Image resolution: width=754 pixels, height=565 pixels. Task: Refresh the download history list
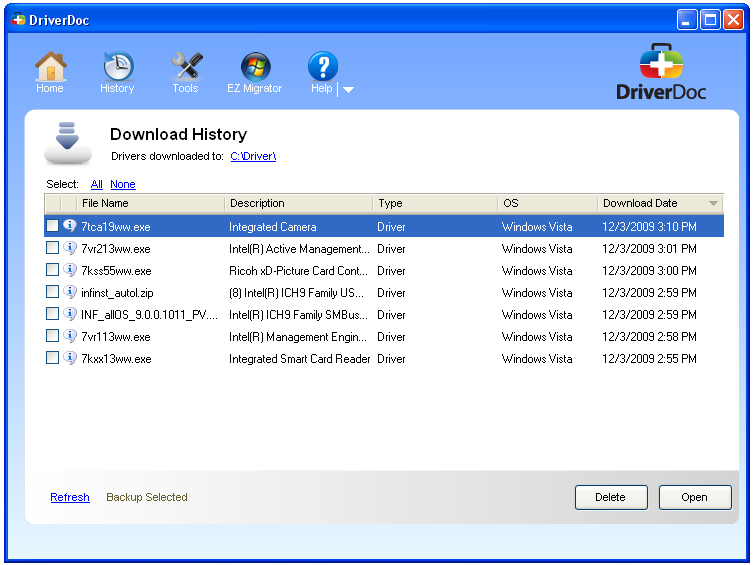click(x=70, y=497)
